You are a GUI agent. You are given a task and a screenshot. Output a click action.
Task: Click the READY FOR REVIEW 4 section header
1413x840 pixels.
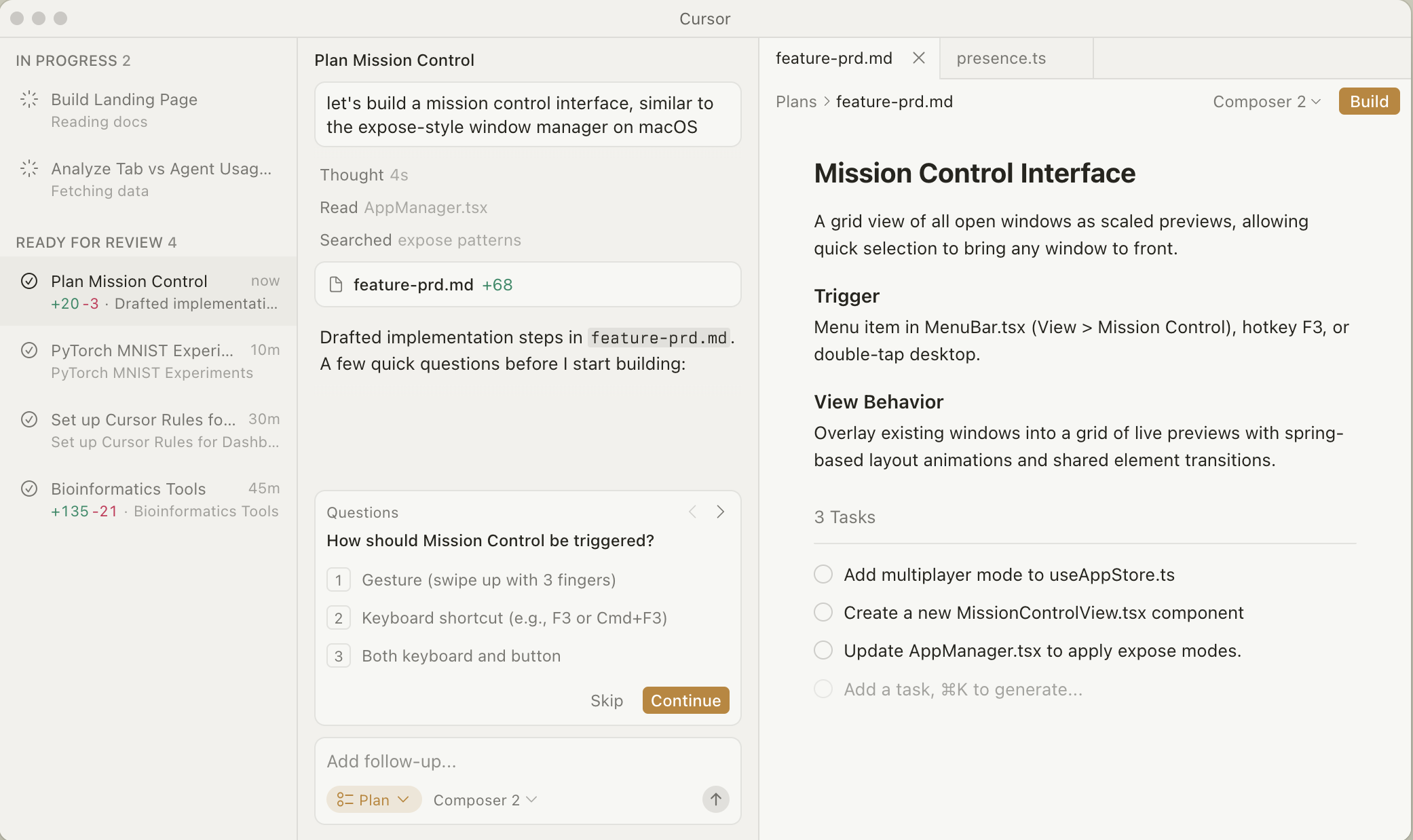(x=96, y=242)
